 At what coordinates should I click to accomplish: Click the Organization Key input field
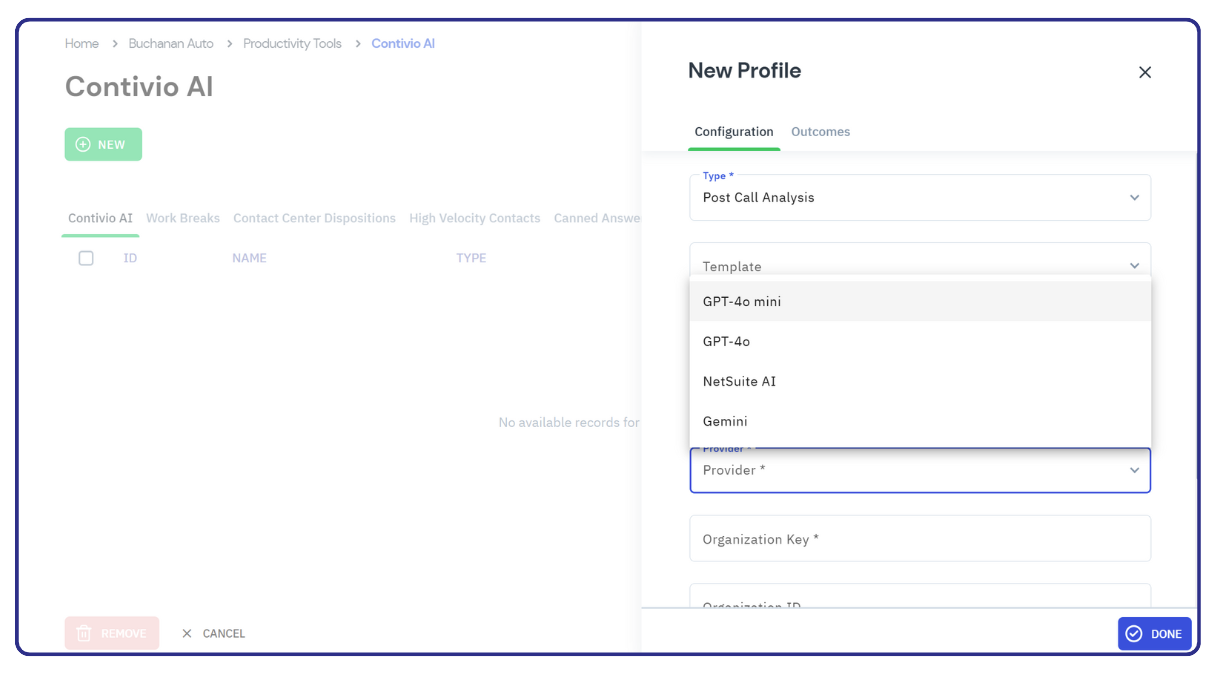(x=919, y=538)
